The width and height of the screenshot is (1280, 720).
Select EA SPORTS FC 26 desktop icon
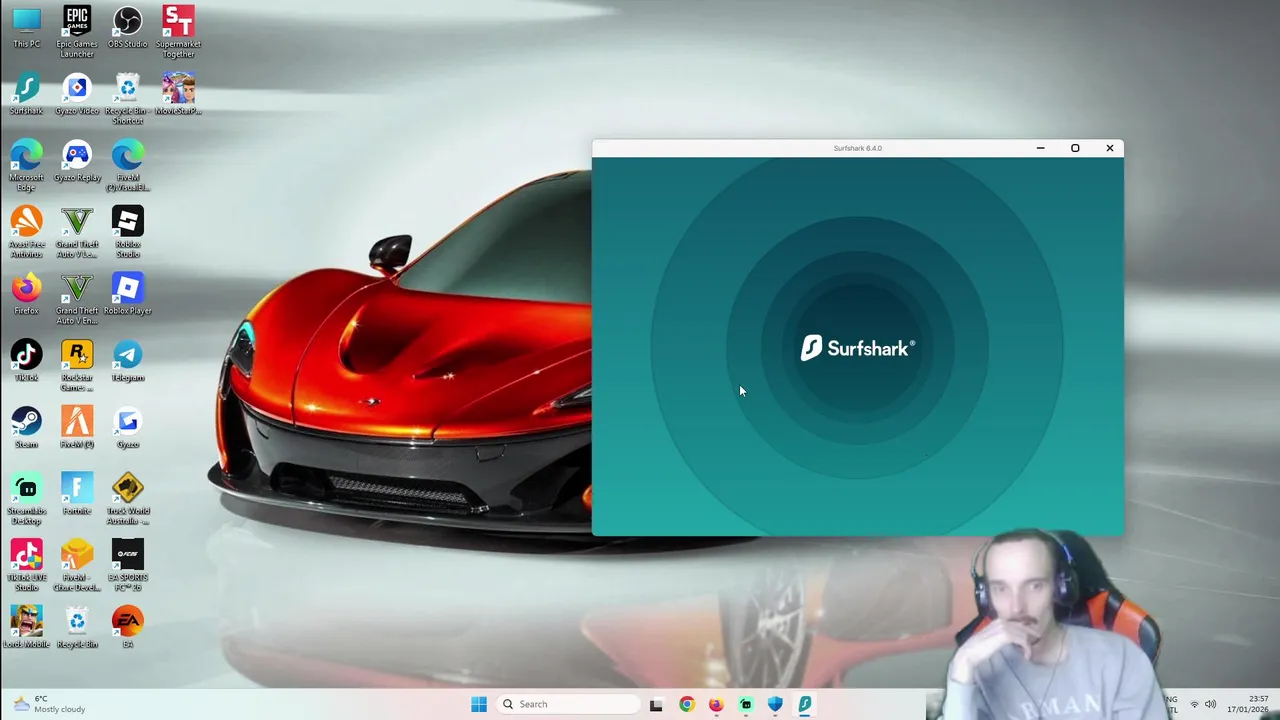(127, 566)
